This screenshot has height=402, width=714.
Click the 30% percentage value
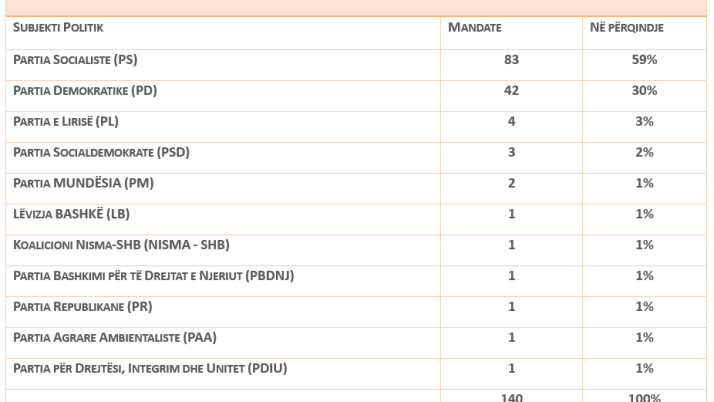tap(644, 91)
